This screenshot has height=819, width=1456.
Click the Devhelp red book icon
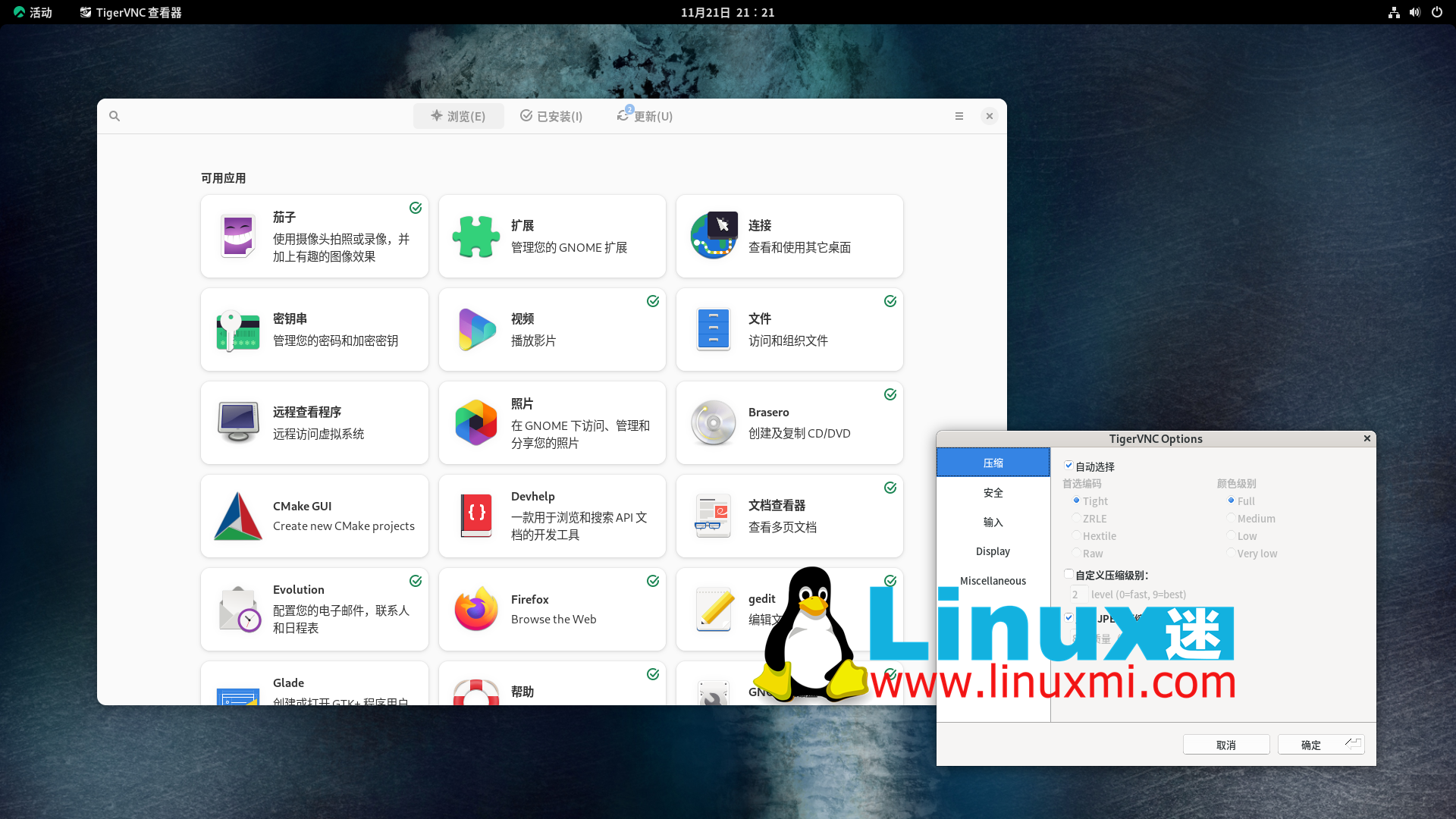point(476,516)
